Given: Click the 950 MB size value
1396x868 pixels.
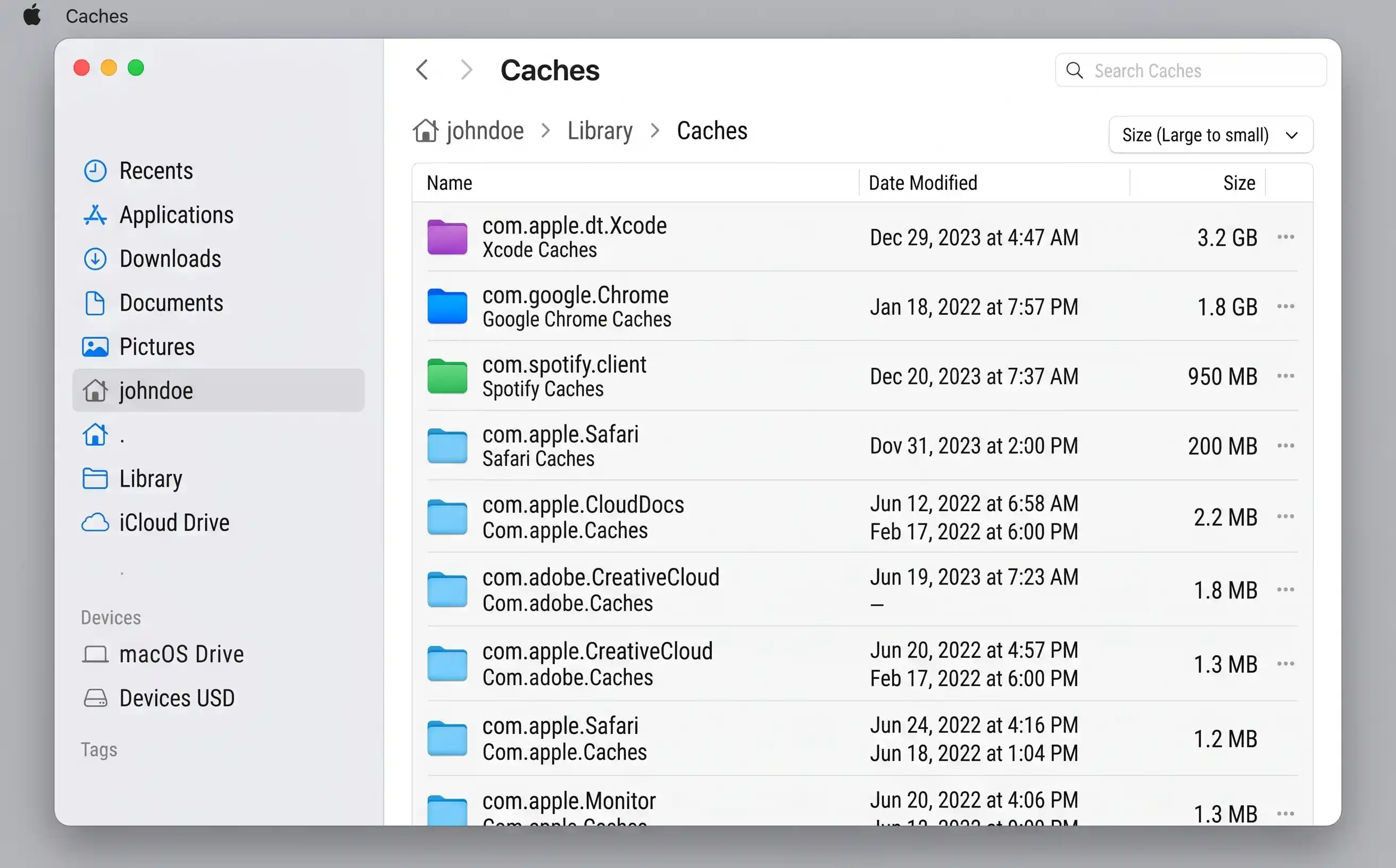Looking at the screenshot, I should (1223, 377).
